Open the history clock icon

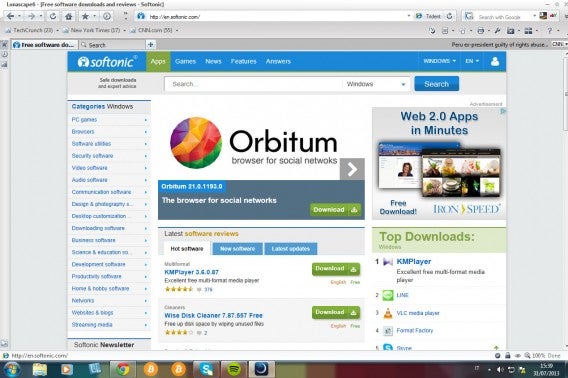(x=106, y=16)
